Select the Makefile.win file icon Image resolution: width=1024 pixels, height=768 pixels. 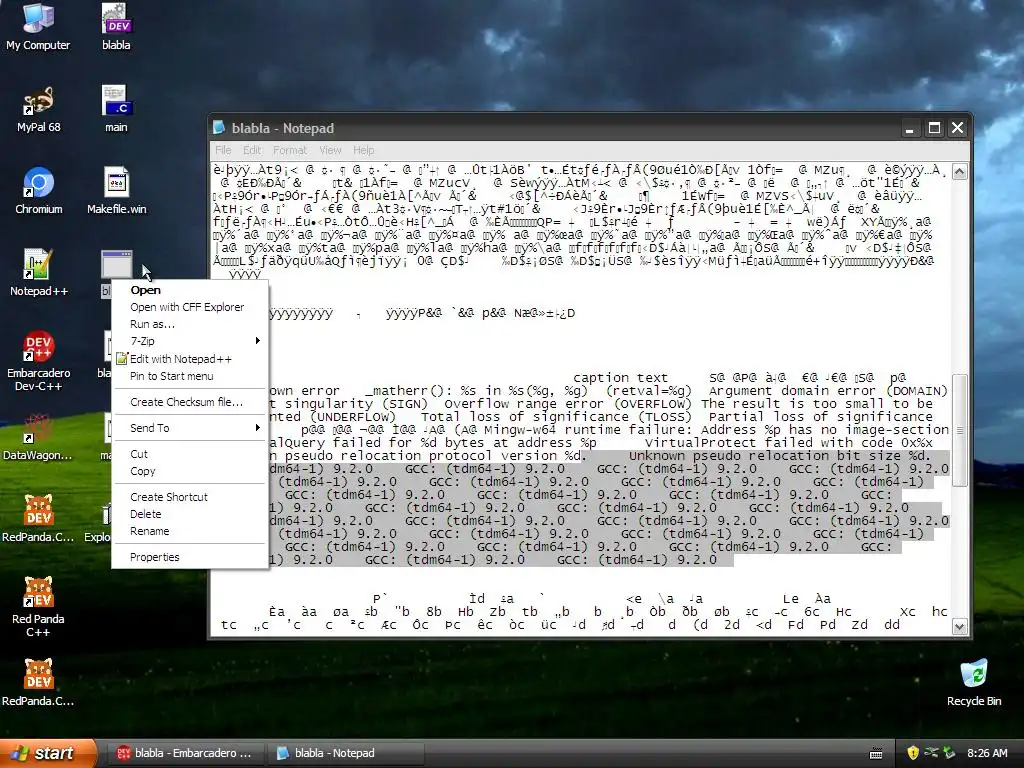tap(116, 191)
